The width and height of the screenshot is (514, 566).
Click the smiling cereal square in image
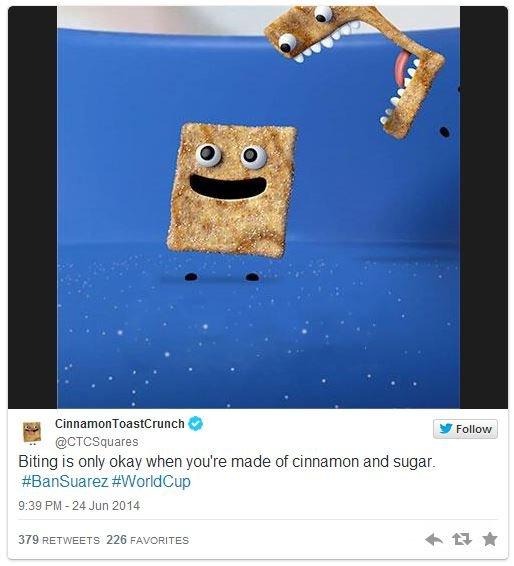[x=231, y=191]
